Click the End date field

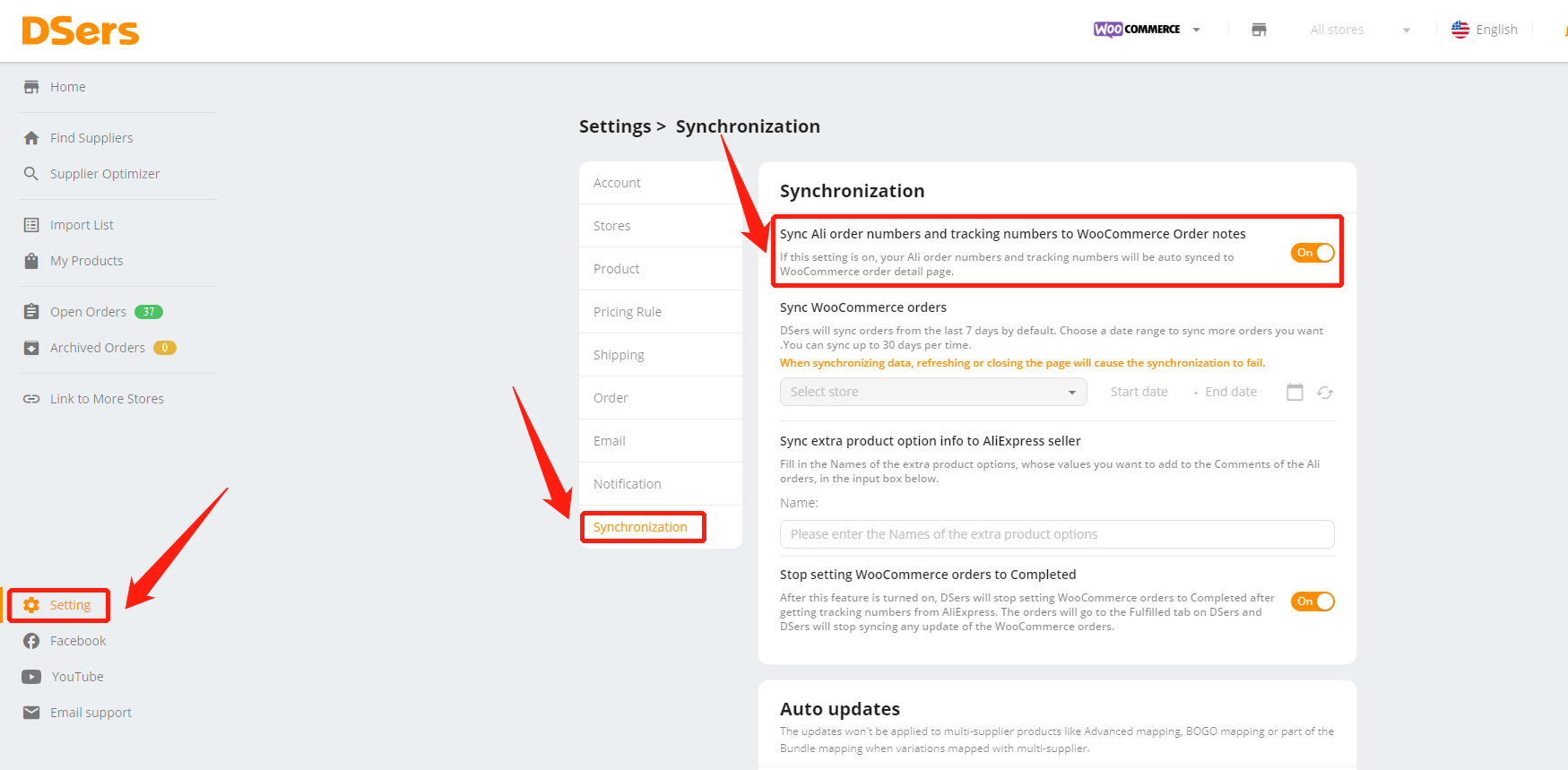coord(1231,392)
